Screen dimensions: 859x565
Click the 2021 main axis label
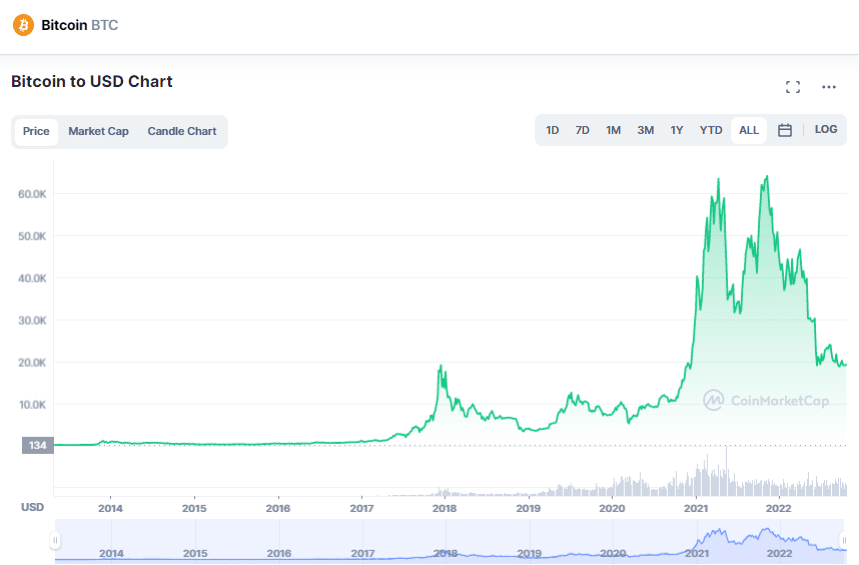(696, 509)
